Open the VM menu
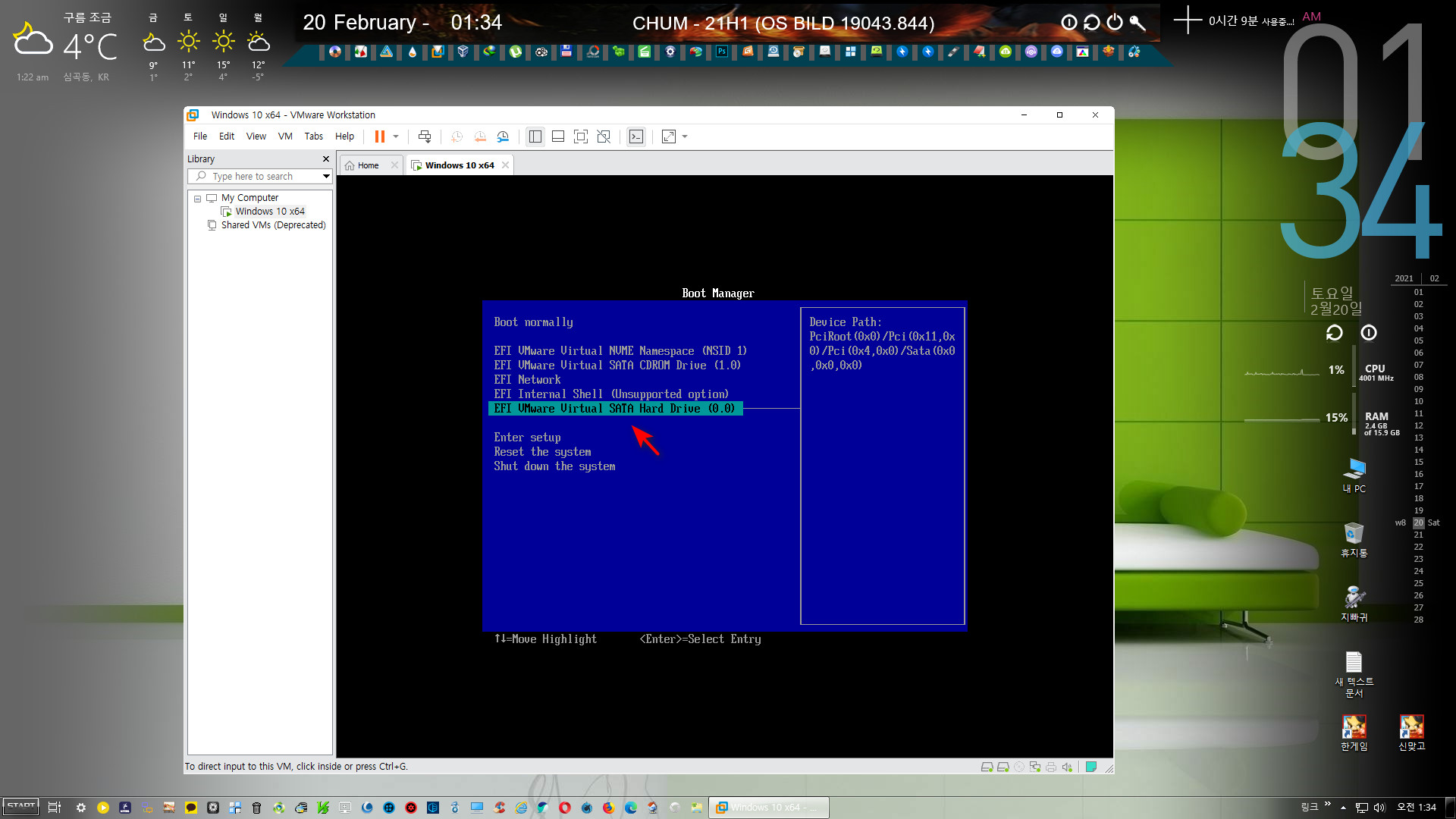1456x819 pixels. [x=285, y=136]
